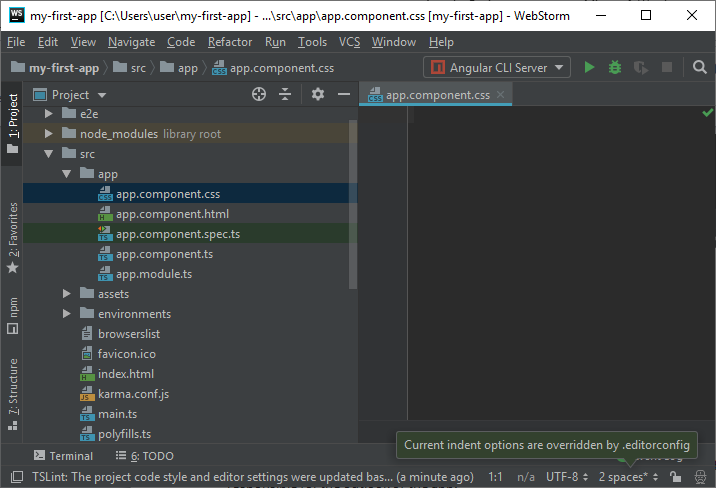Screen dimensions: 716x488
Task: Open the 7: Structure side tab
Action: click(13, 394)
